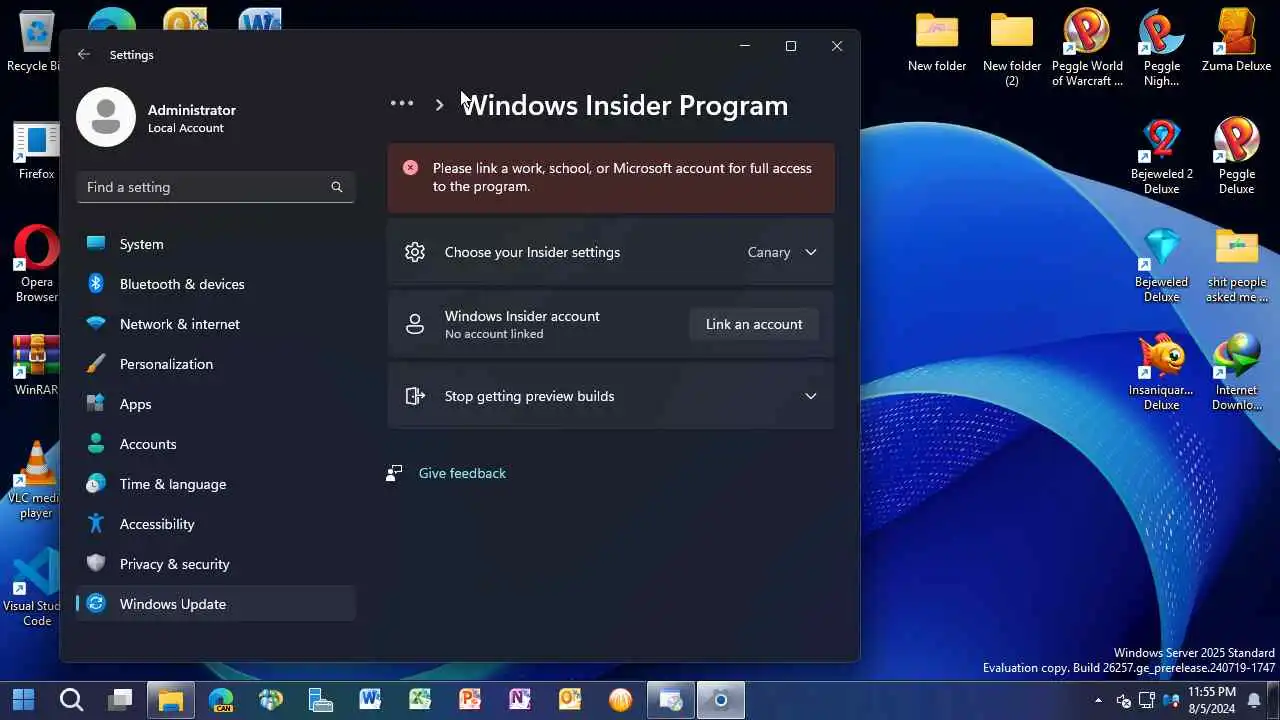Viewport: 1280px width, 720px height.
Task: Select the Insaniquarium Deluxe shortcut
Action: tap(1162, 372)
